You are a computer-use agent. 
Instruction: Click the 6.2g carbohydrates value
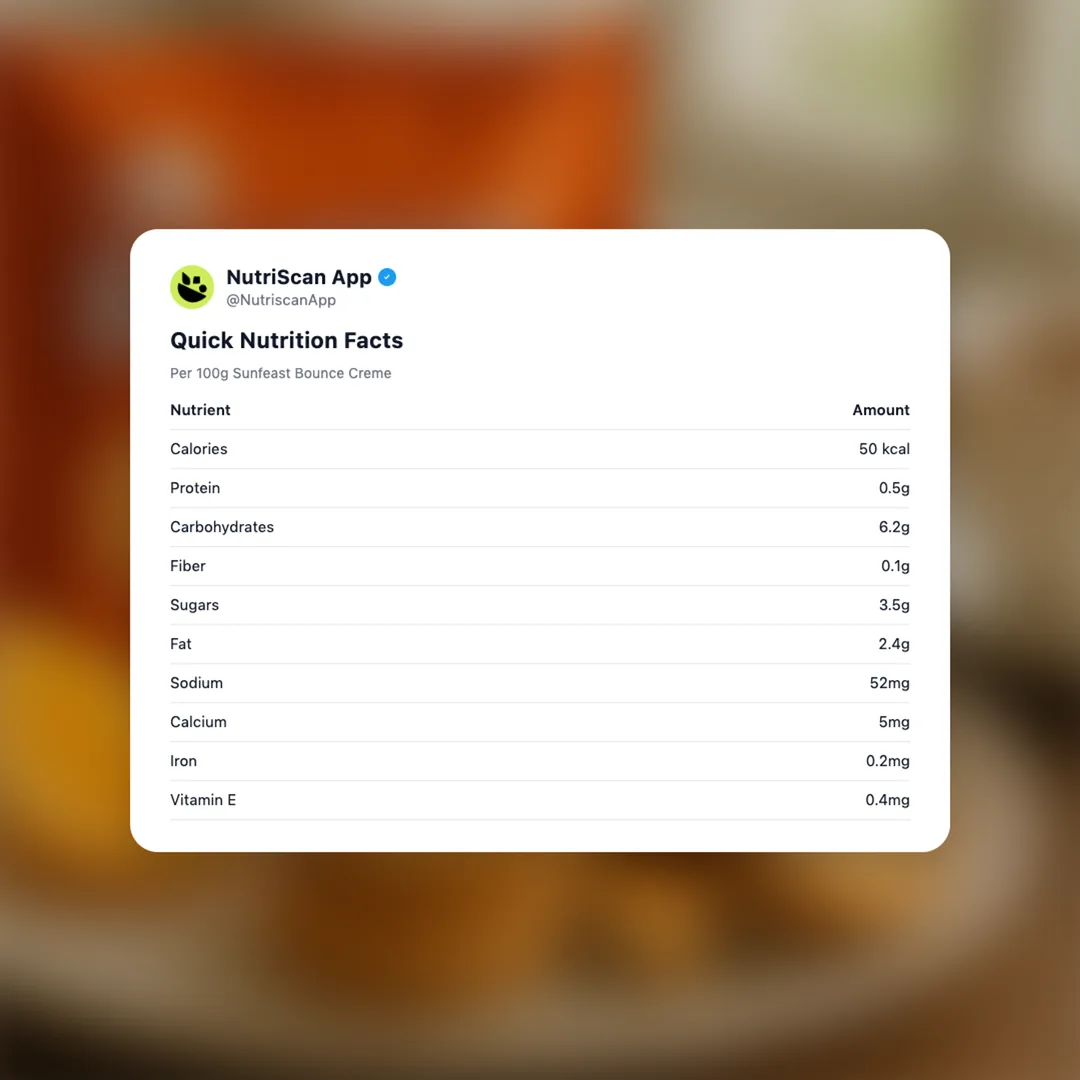pyautogui.click(x=894, y=527)
